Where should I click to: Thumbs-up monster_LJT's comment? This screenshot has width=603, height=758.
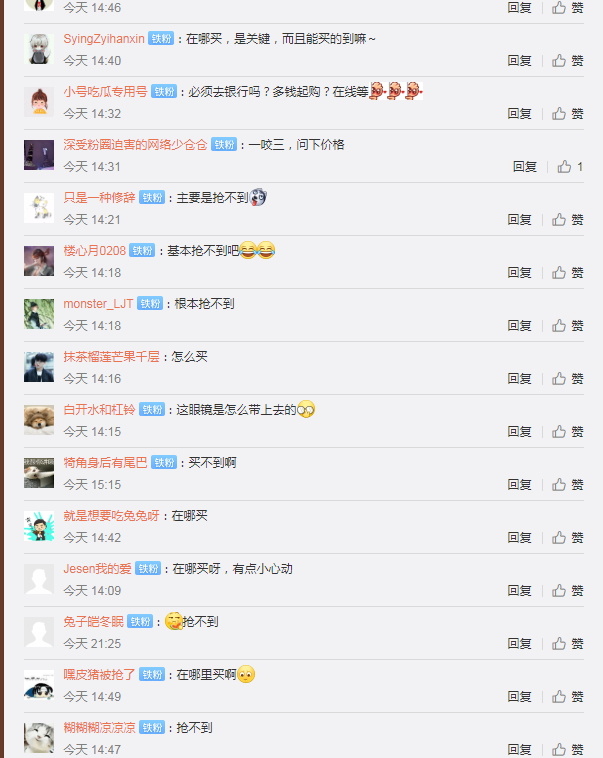567,326
